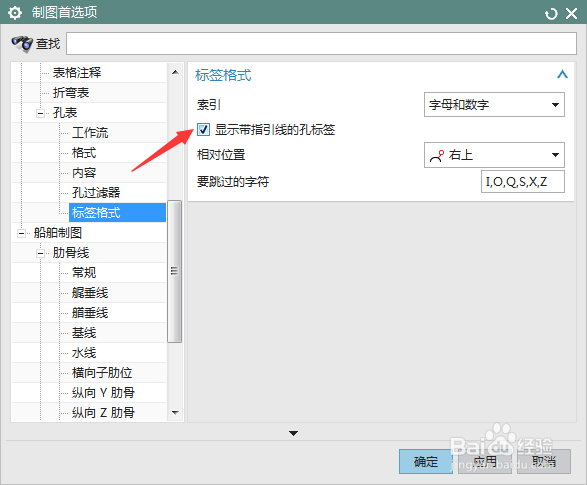
Task: Click the 标签格式 section heading
Action: [x=223, y=75]
